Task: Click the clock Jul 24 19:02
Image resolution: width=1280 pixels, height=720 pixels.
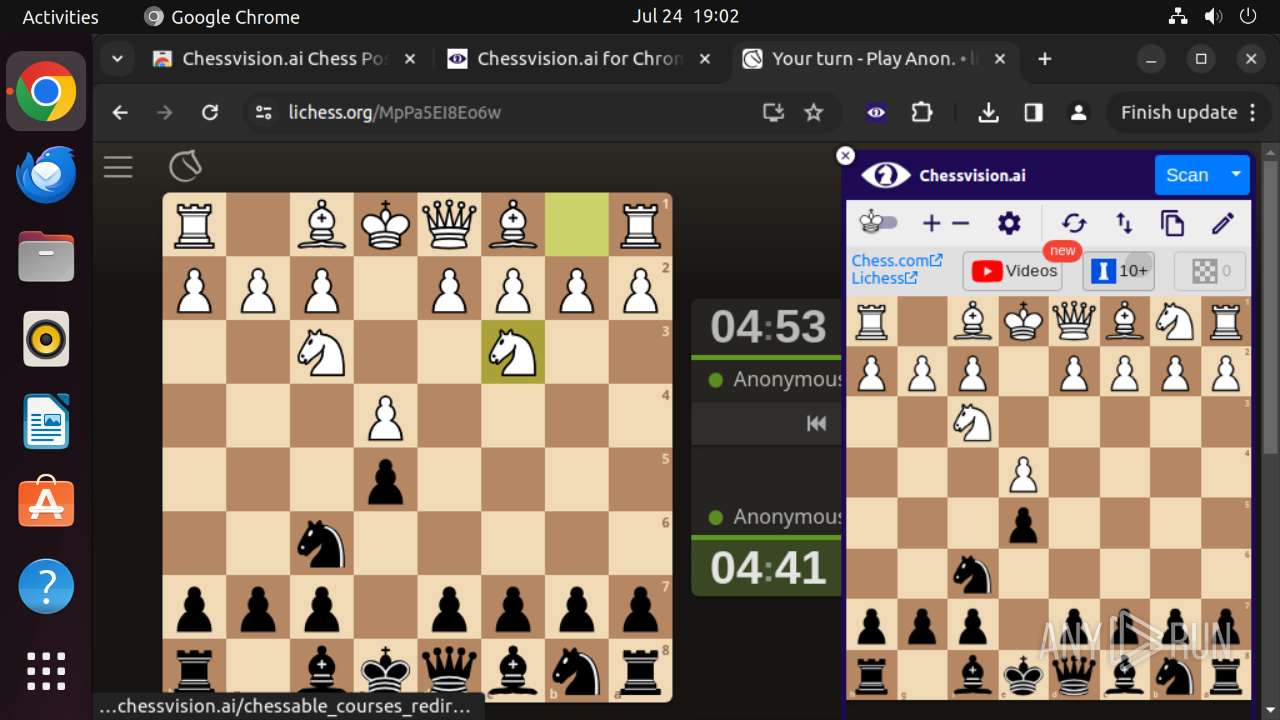Action: point(686,17)
